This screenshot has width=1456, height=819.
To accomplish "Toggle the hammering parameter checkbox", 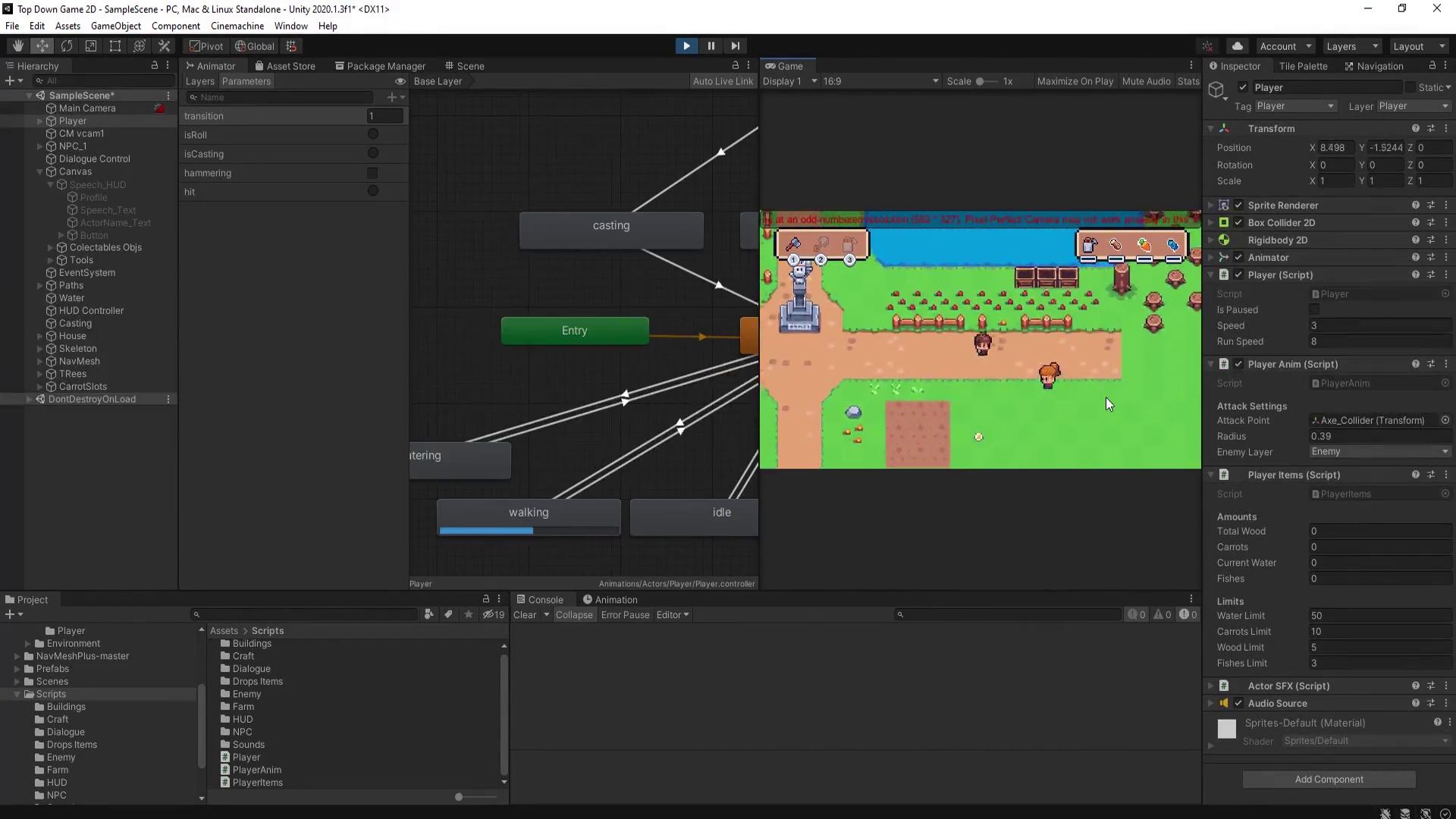I will coord(372,173).
